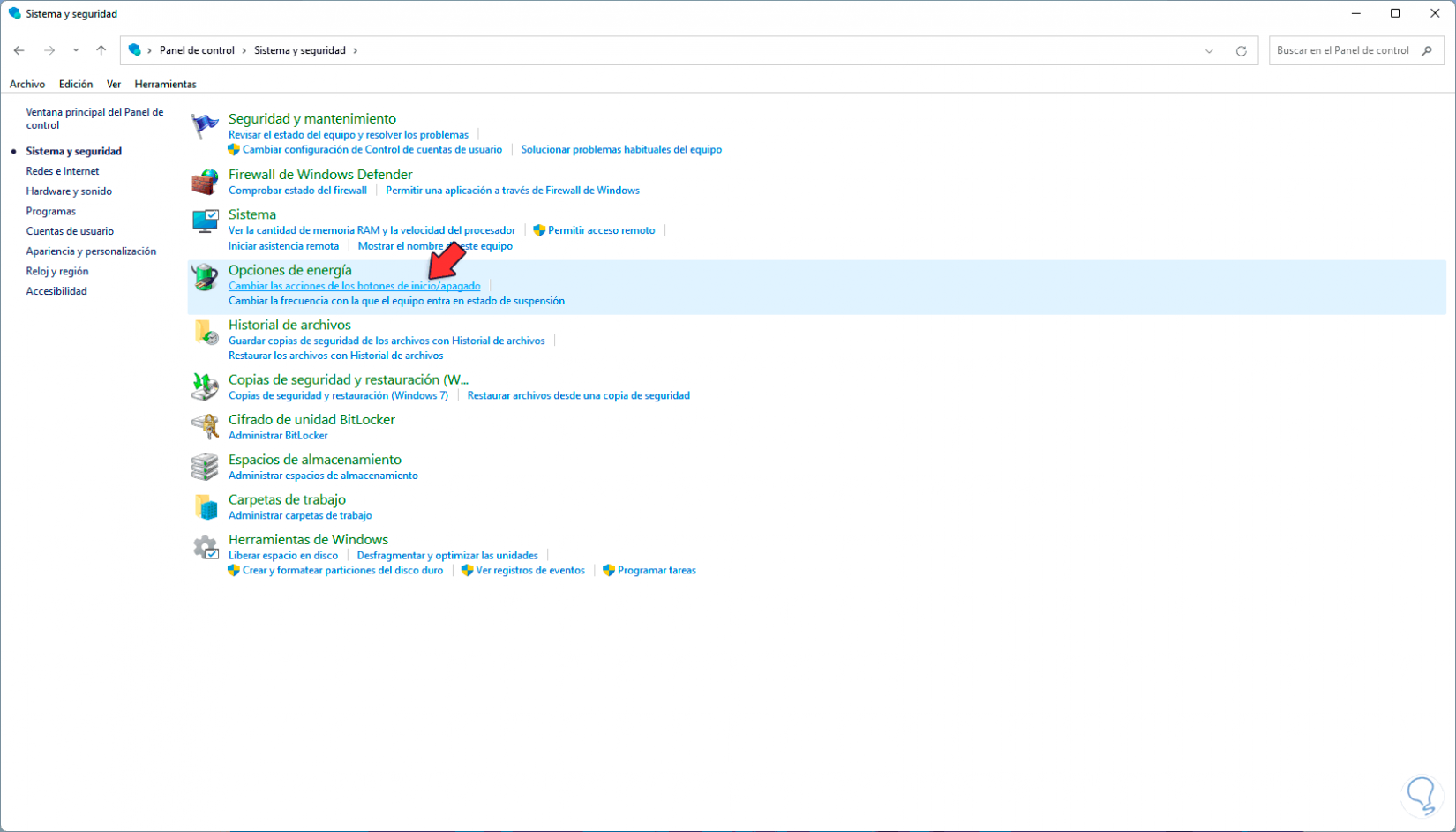This screenshot has width=1456, height=832.
Task: Click Administrar espacios de almacenamiento link
Action: click(323, 476)
